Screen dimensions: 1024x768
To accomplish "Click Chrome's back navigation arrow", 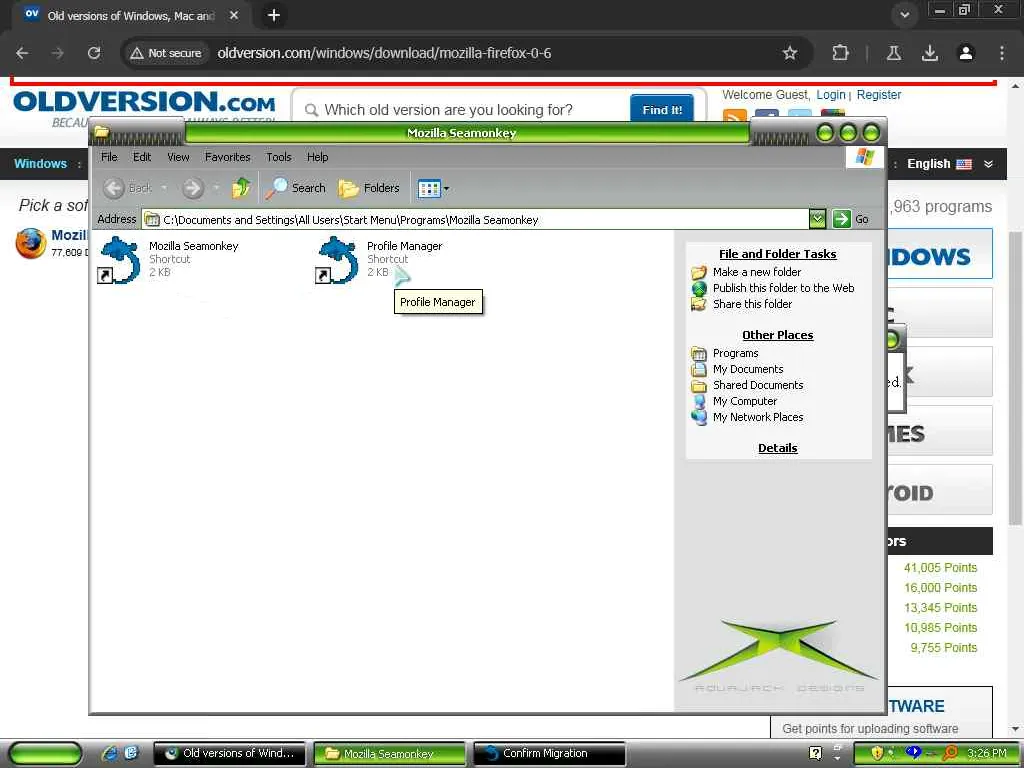I will [x=22, y=53].
